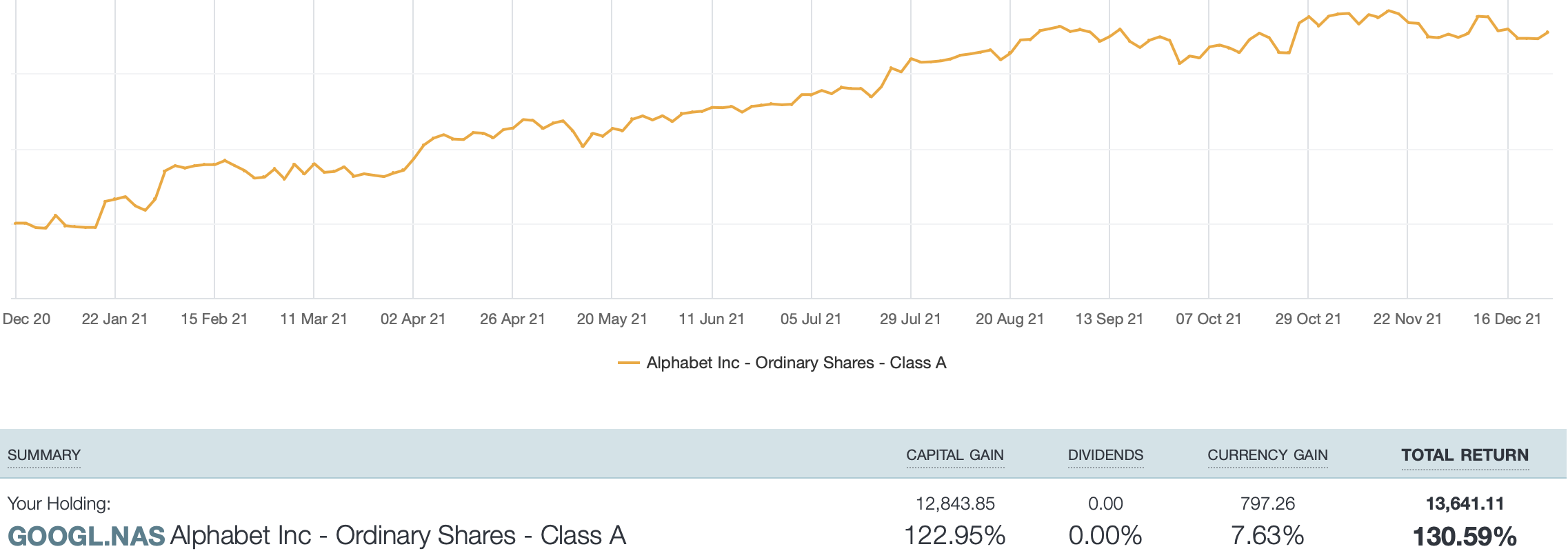Click the 797.26 currency gain value
Image resolution: width=1568 pixels, height=560 pixels.
pyautogui.click(x=1267, y=503)
